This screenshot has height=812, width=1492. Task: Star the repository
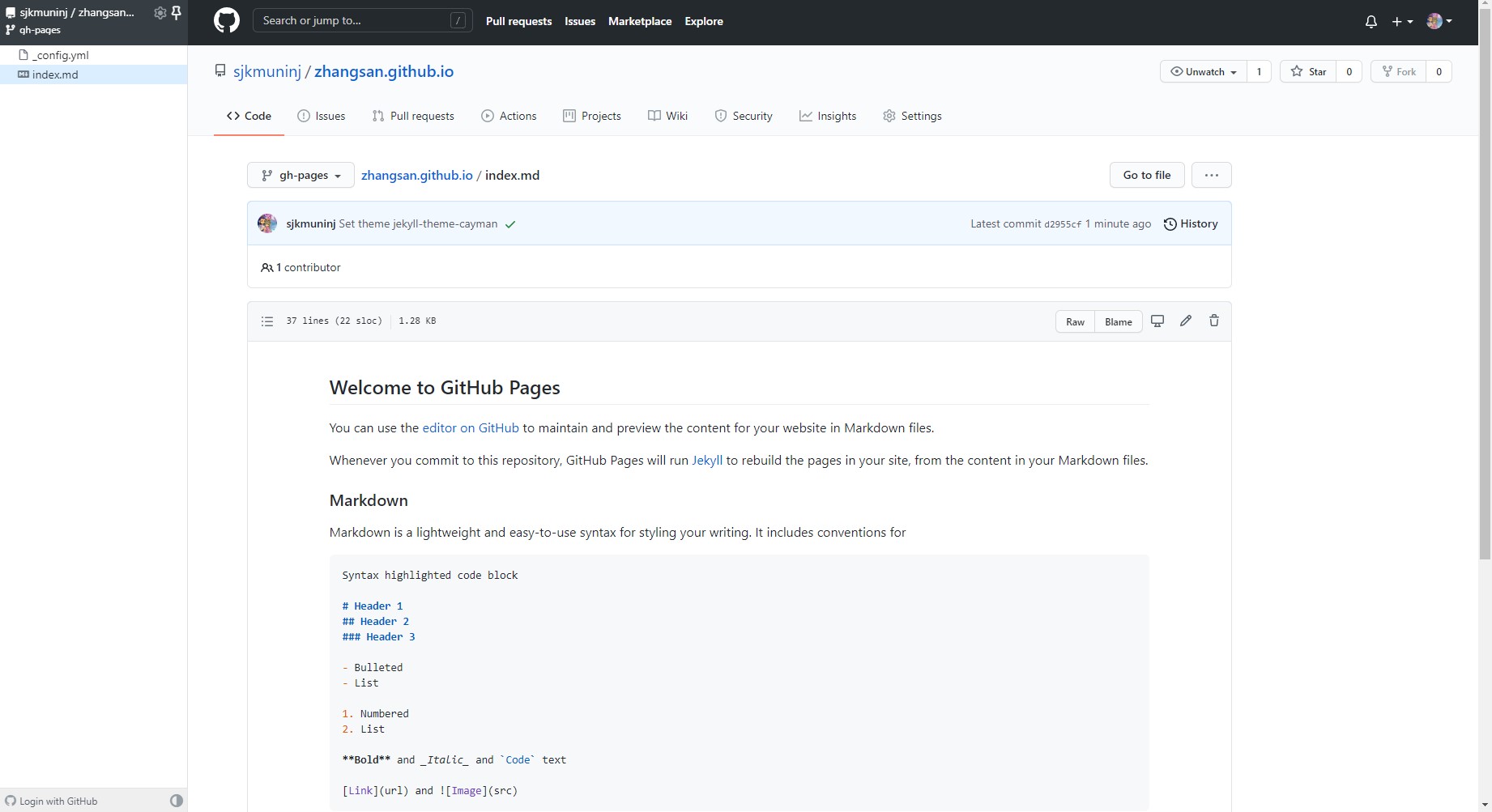1308,71
